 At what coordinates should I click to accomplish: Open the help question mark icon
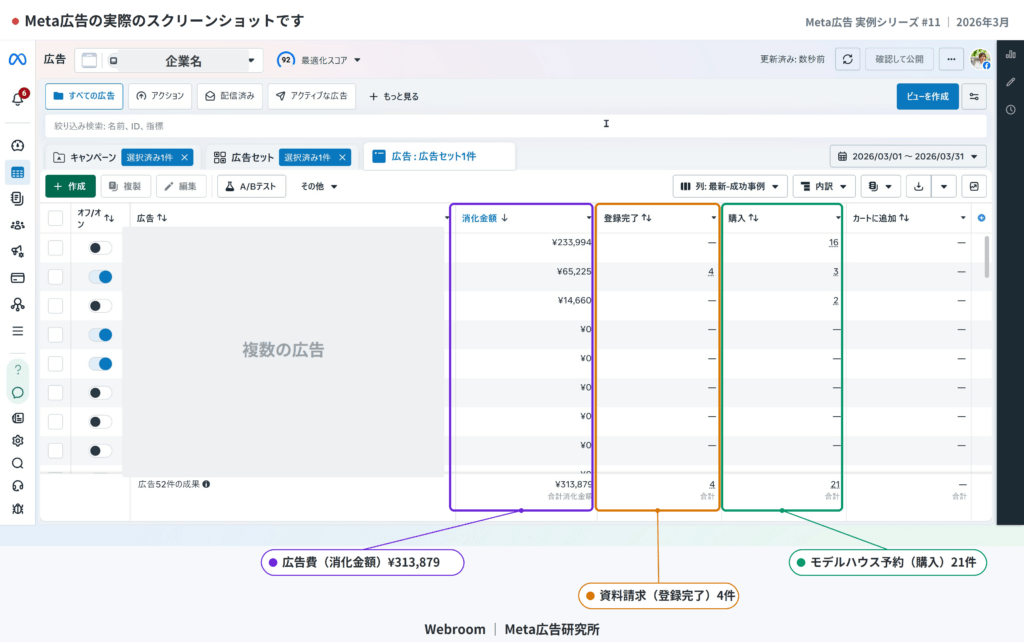point(18,370)
